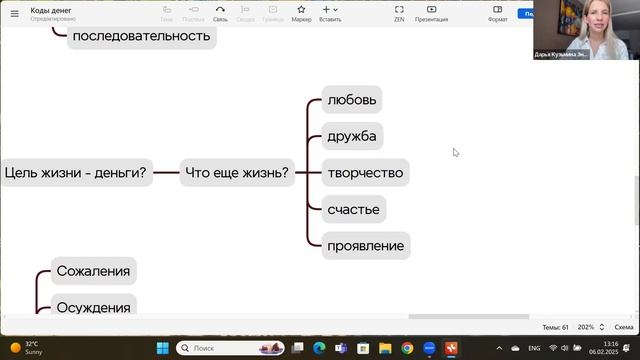Click the Граница (Boundary) toolbar icon
This screenshot has height=360, width=640.
click(273, 10)
